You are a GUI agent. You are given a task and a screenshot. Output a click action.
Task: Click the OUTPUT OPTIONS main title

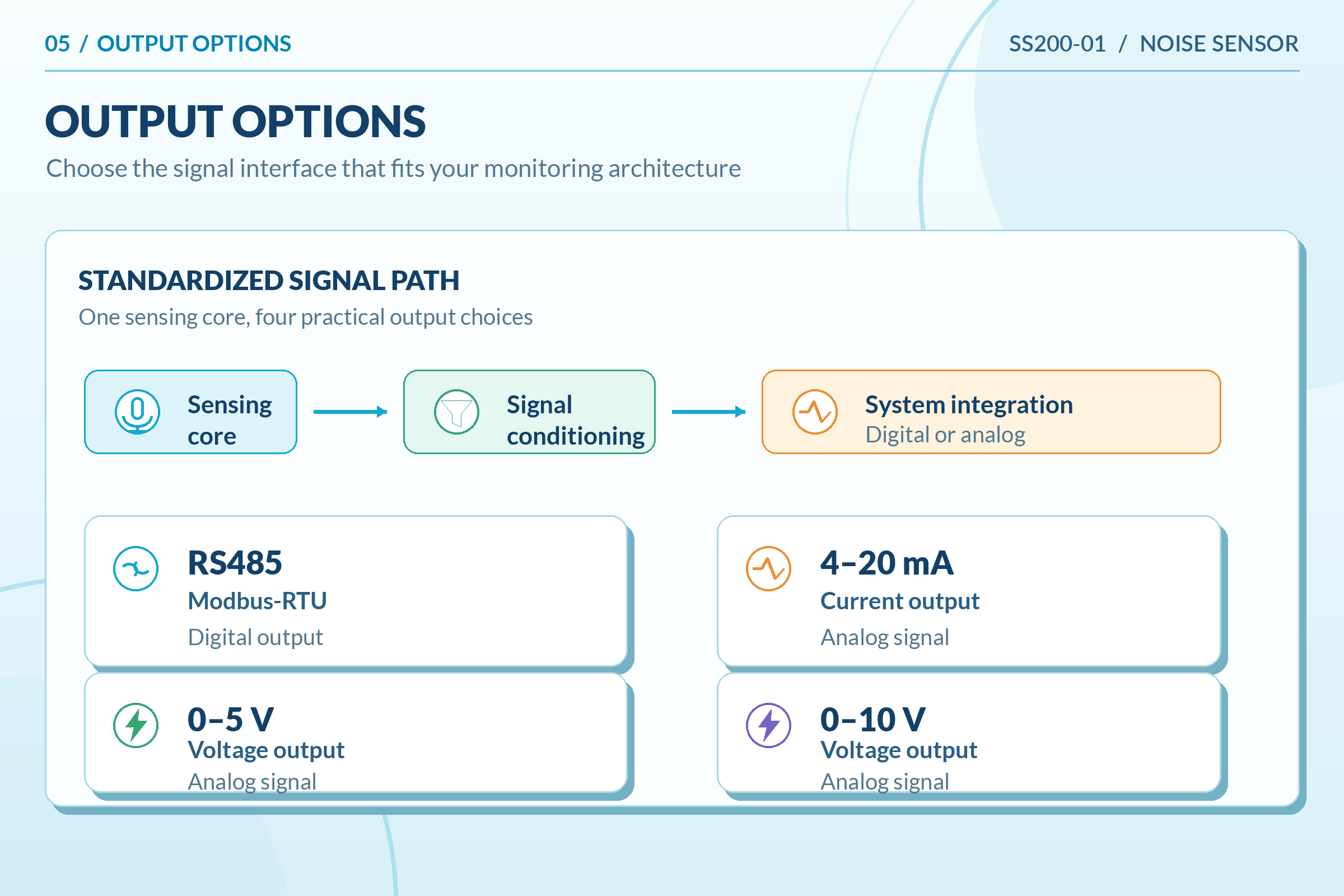tap(235, 122)
